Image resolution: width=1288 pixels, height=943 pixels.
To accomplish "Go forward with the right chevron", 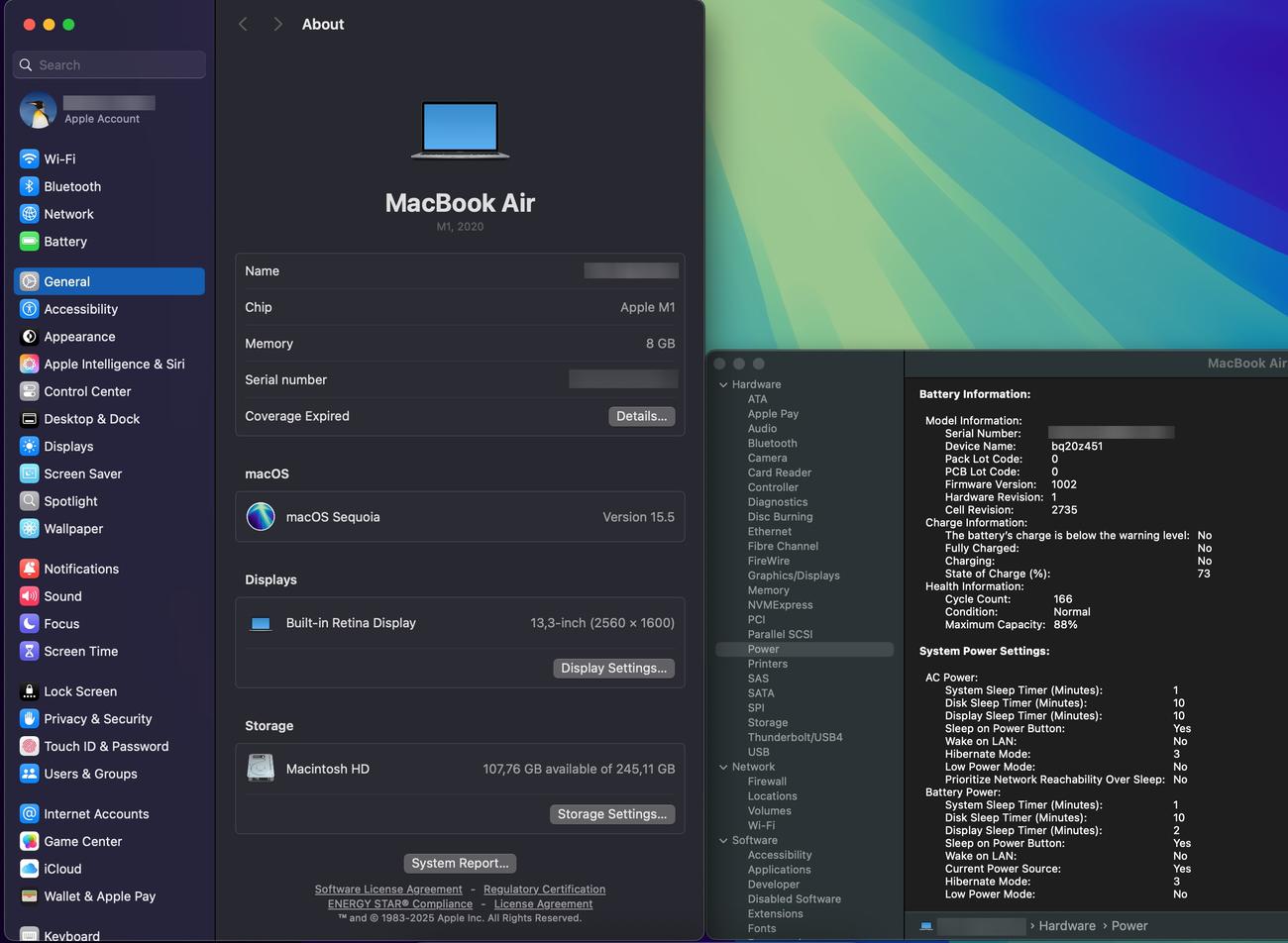I will click(x=277, y=24).
